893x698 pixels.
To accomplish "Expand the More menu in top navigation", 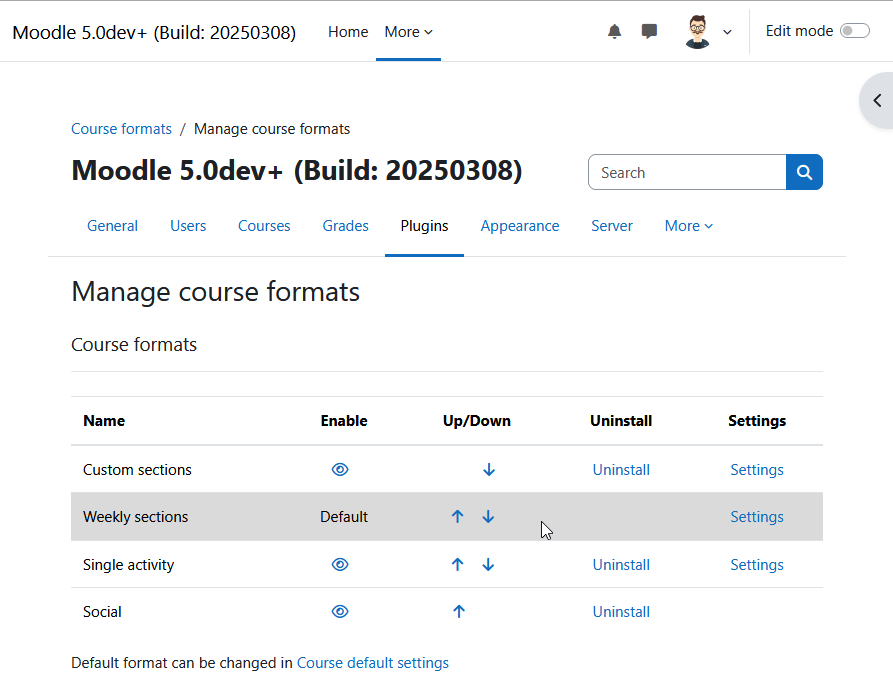I will (408, 32).
